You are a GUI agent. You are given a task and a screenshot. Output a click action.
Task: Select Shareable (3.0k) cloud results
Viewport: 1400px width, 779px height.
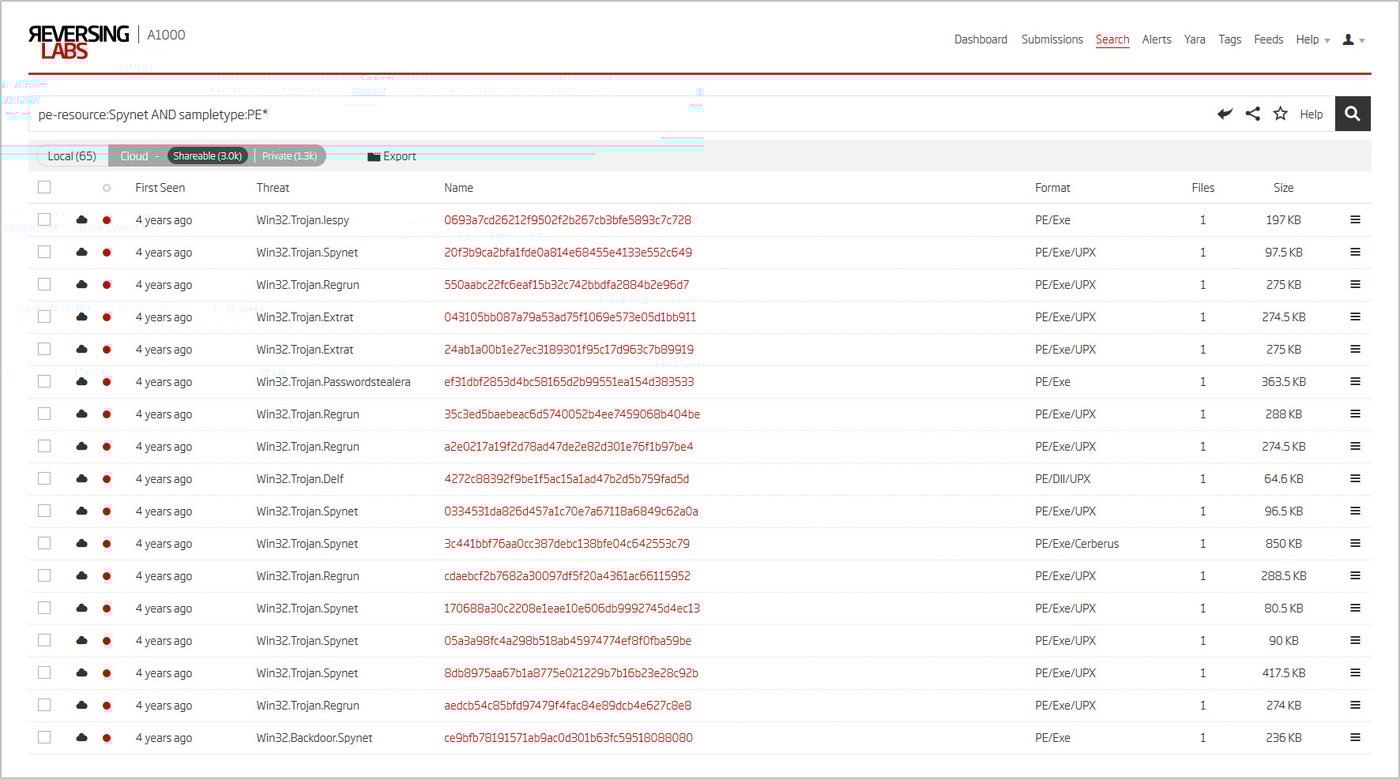click(208, 156)
